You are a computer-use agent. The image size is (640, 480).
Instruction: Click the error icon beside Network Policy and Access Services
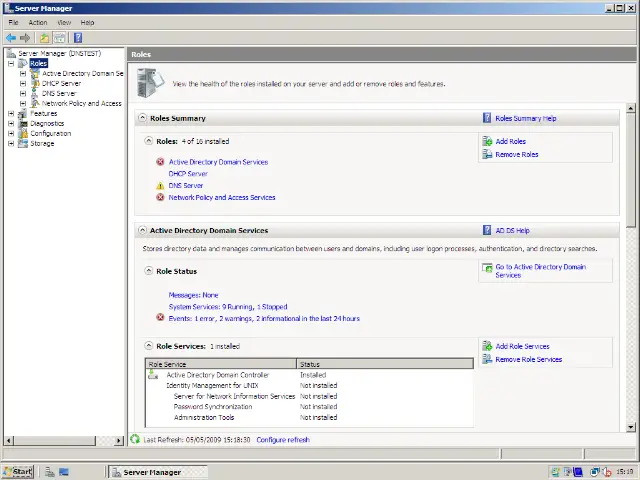click(160, 197)
